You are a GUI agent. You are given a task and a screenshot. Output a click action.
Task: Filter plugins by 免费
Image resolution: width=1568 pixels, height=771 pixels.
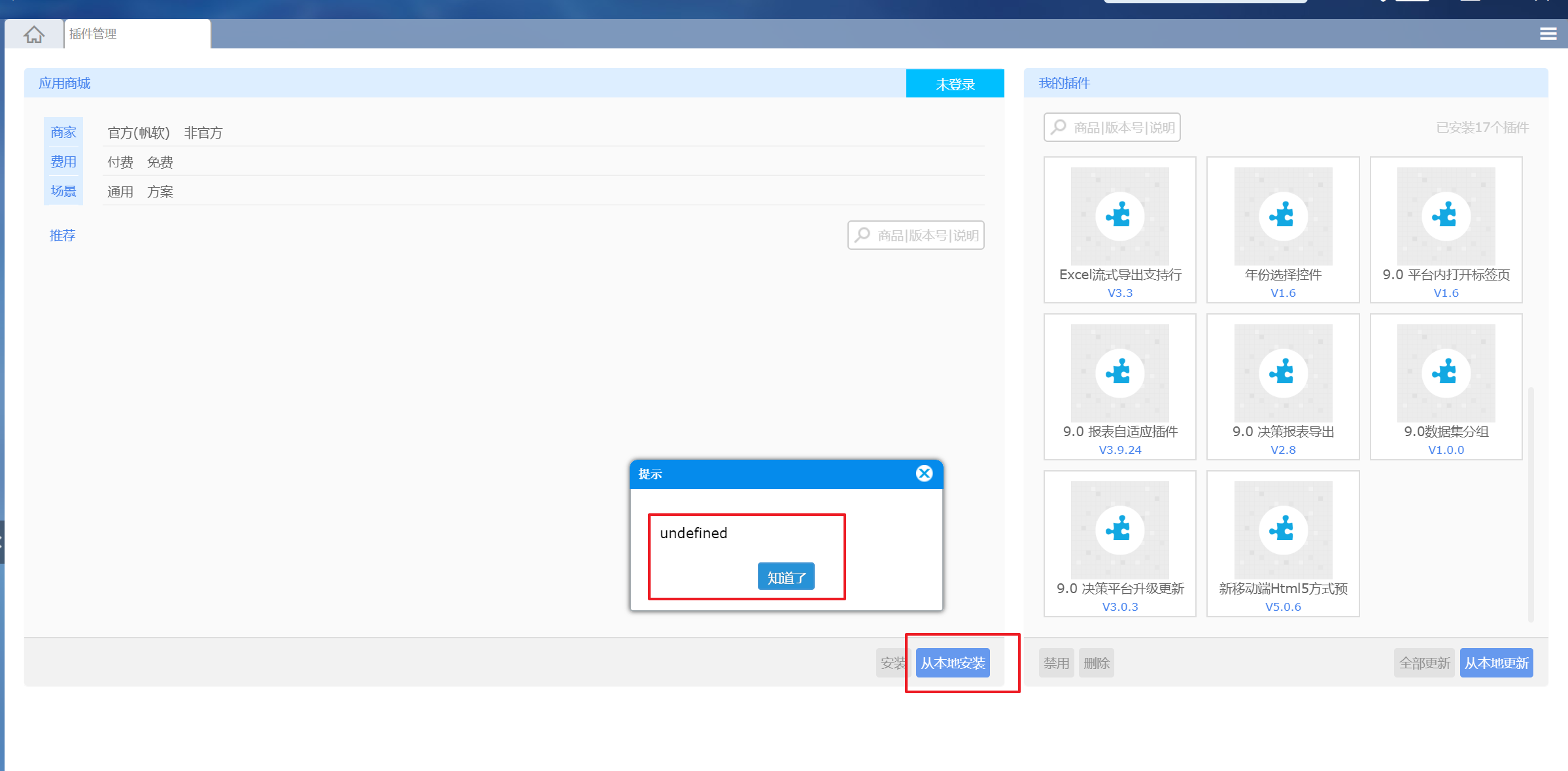click(x=160, y=162)
